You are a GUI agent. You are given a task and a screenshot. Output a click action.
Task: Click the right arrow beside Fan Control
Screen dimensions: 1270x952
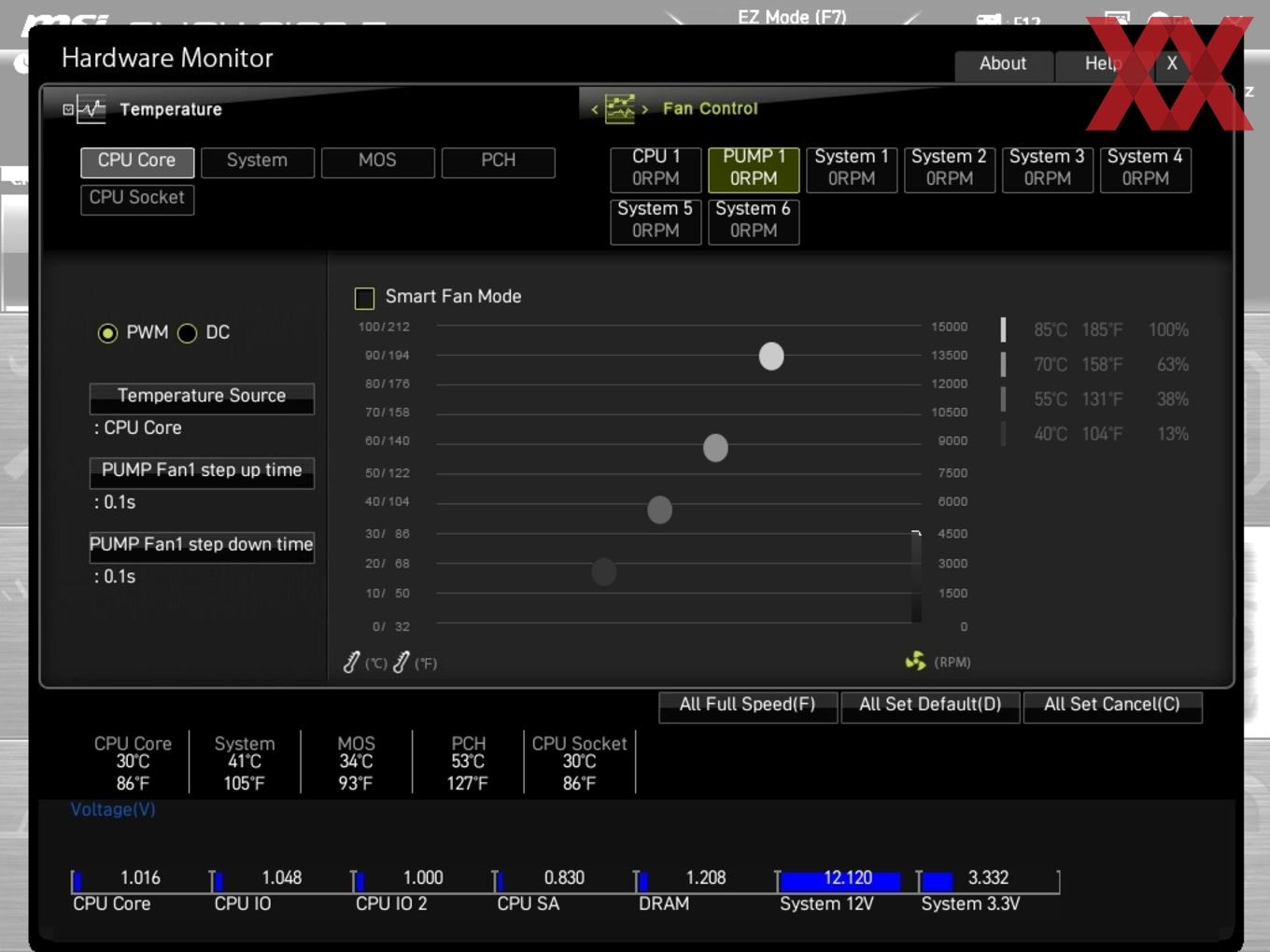pos(644,109)
